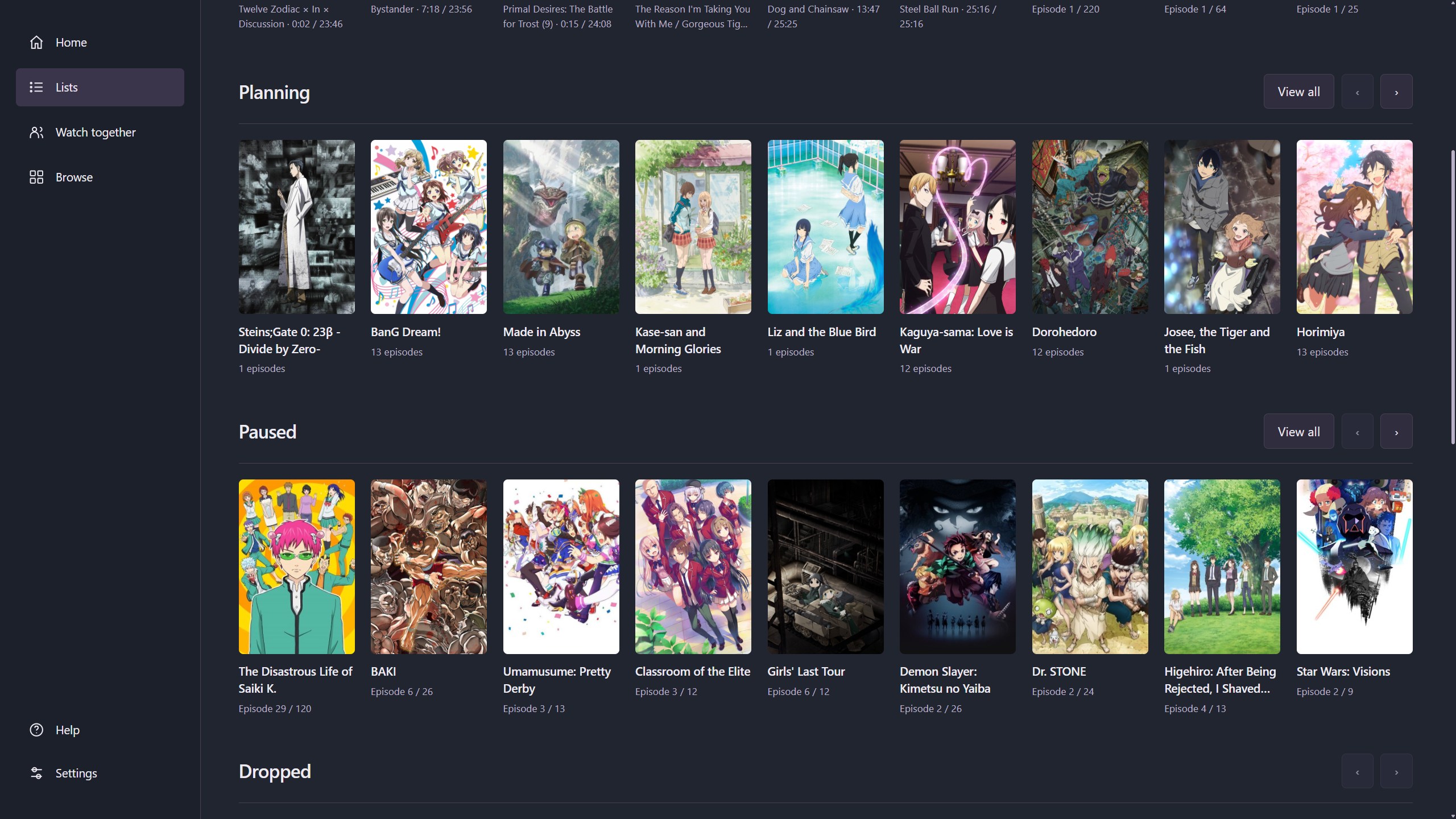
Task: Click the Dropped section heading
Action: pyautogui.click(x=275, y=772)
